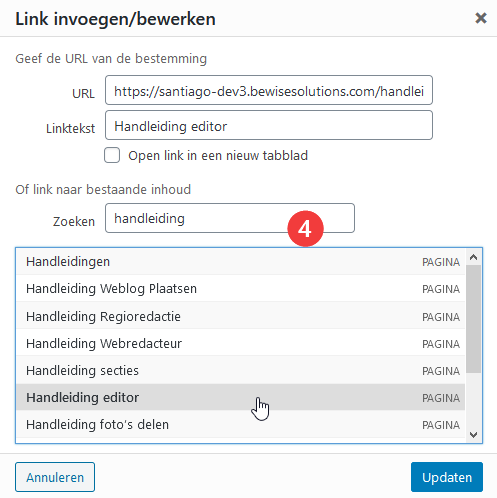Click the scrollbar track below the thumb

pos(473,400)
